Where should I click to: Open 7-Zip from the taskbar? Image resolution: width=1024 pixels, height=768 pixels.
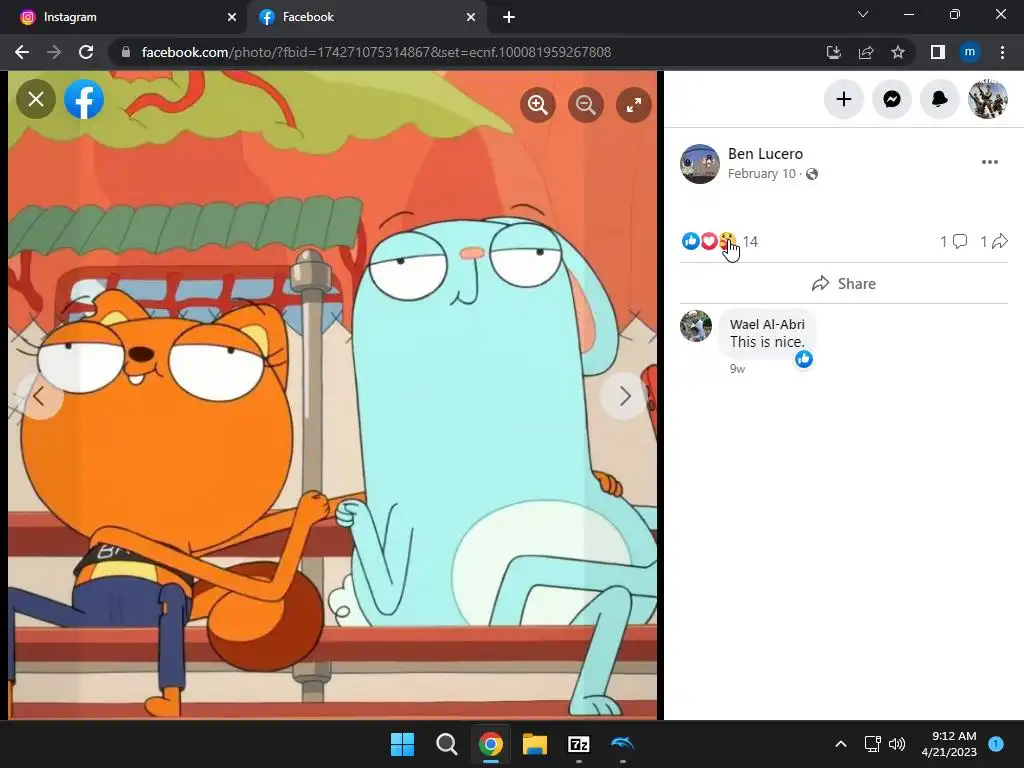coord(579,744)
